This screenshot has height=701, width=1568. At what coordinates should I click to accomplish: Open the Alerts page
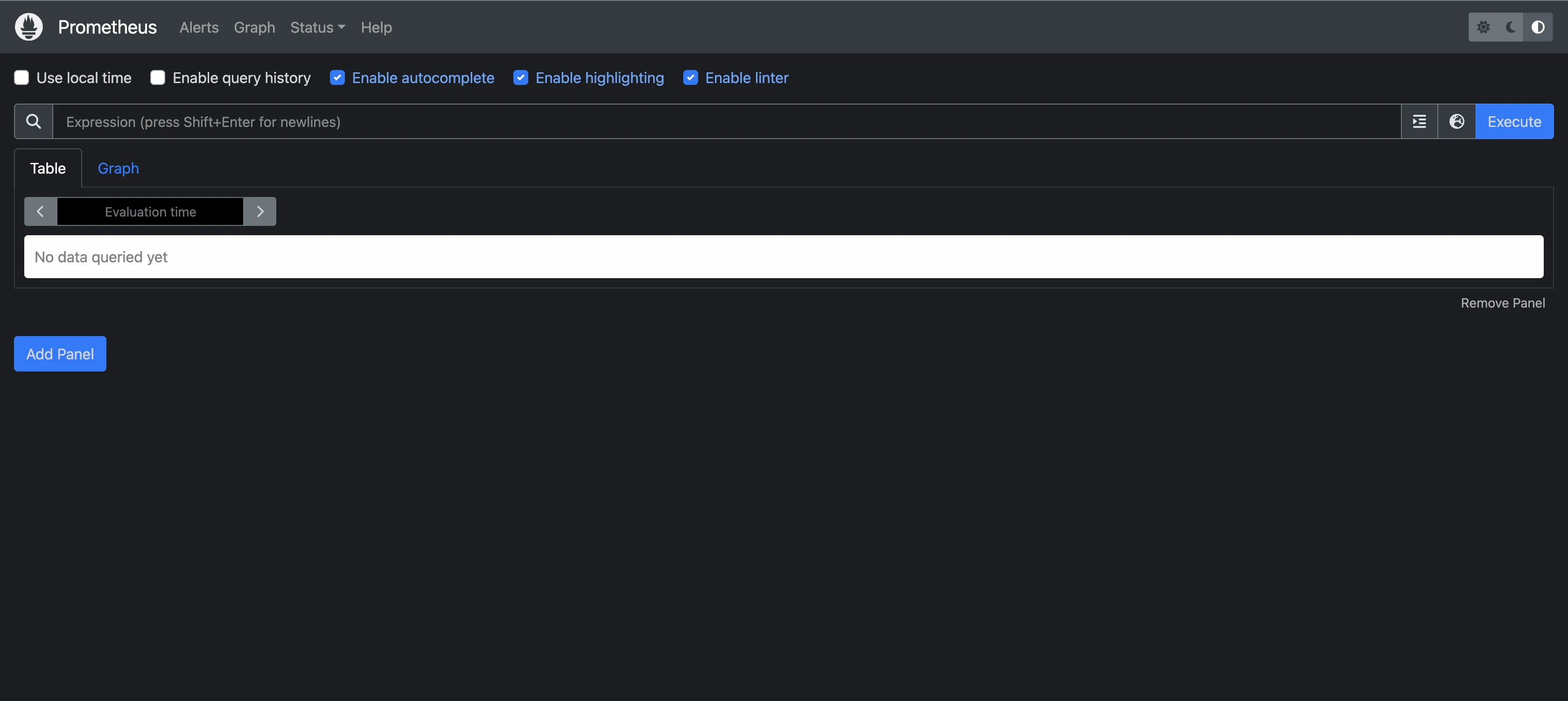(198, 28)
